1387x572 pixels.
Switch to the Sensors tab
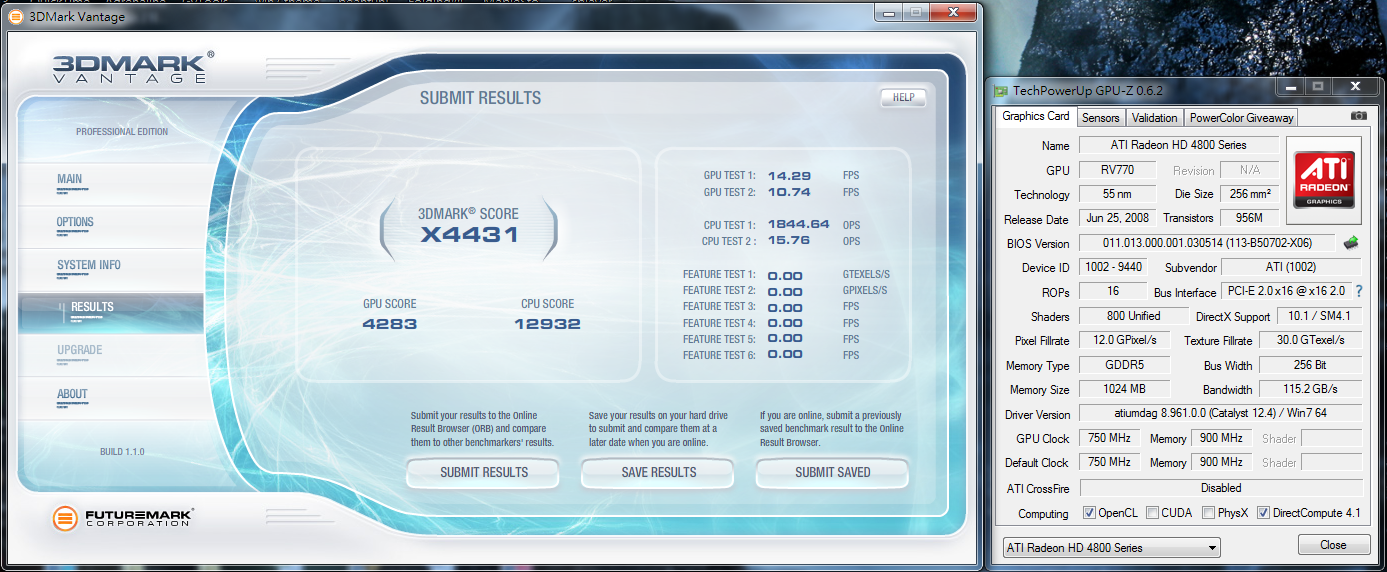(x=1101, y=117)
